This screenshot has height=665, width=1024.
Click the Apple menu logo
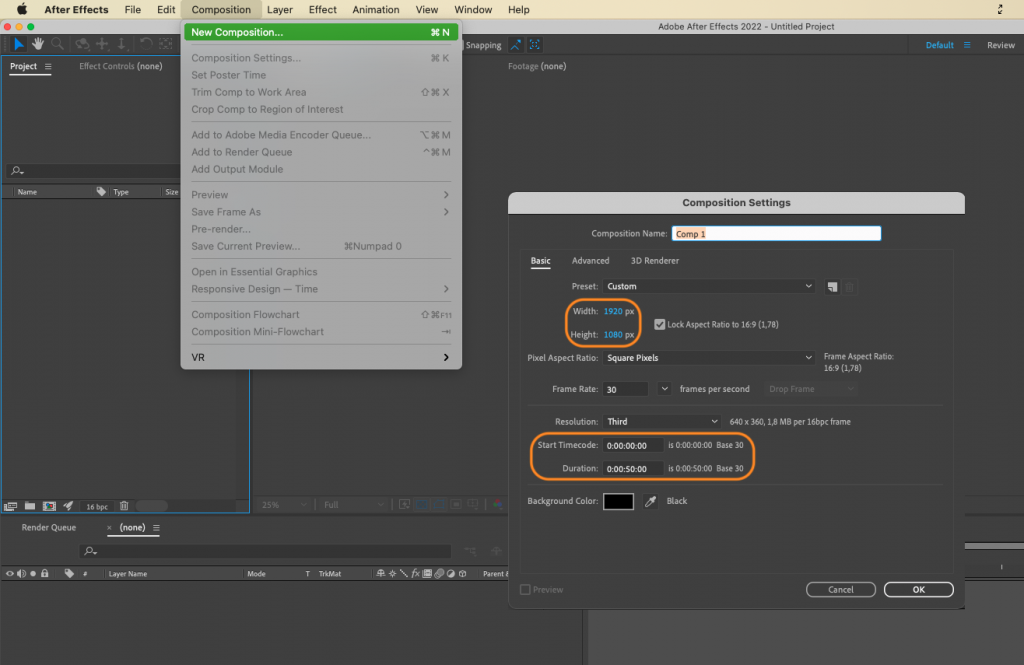[21, 9]
